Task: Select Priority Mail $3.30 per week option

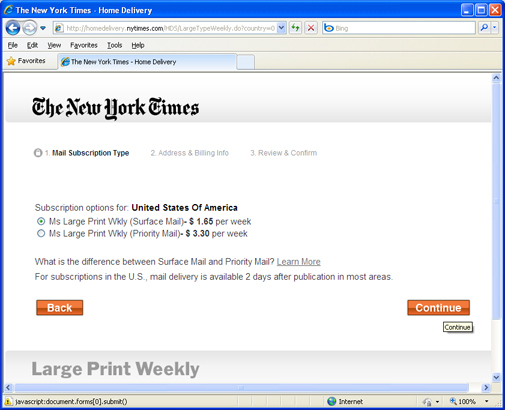Action: [x=41, y=233]
